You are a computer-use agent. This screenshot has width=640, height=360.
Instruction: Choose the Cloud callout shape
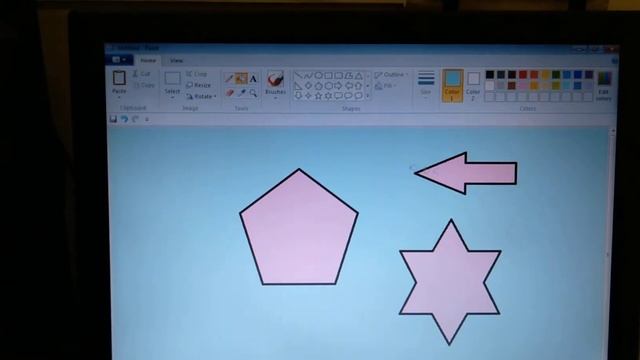click(x=358, y=96)
